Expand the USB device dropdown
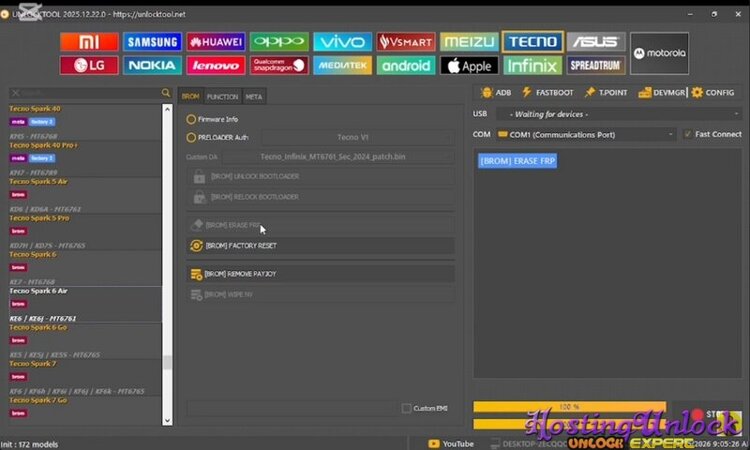This screenshot has width=750, height=450. (616, 114)
